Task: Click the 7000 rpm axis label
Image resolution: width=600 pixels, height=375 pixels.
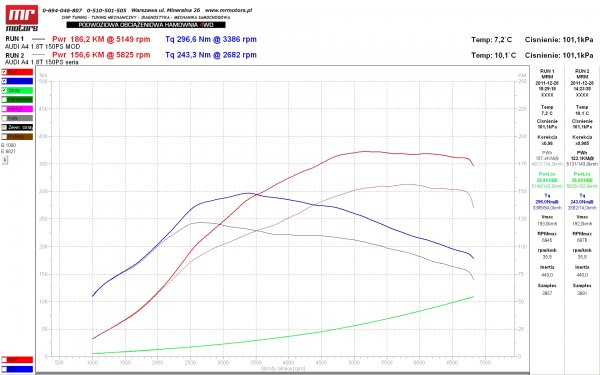Action: pyautogui.click(x=485, y=362)
